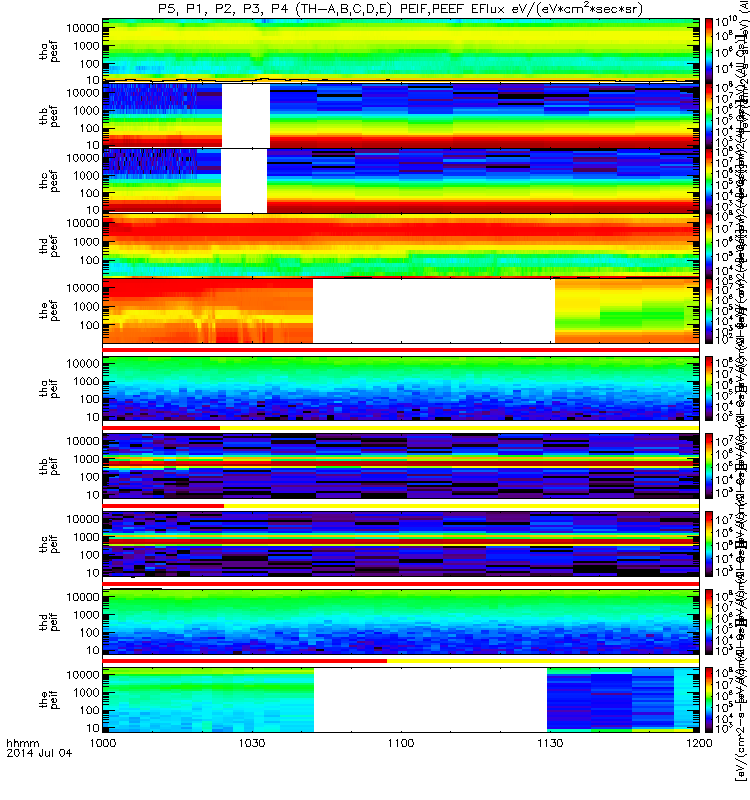The width and height of the screenshot is (750, 800).
Task: Click the 1200 time axis label
Action: pos(699,743)
